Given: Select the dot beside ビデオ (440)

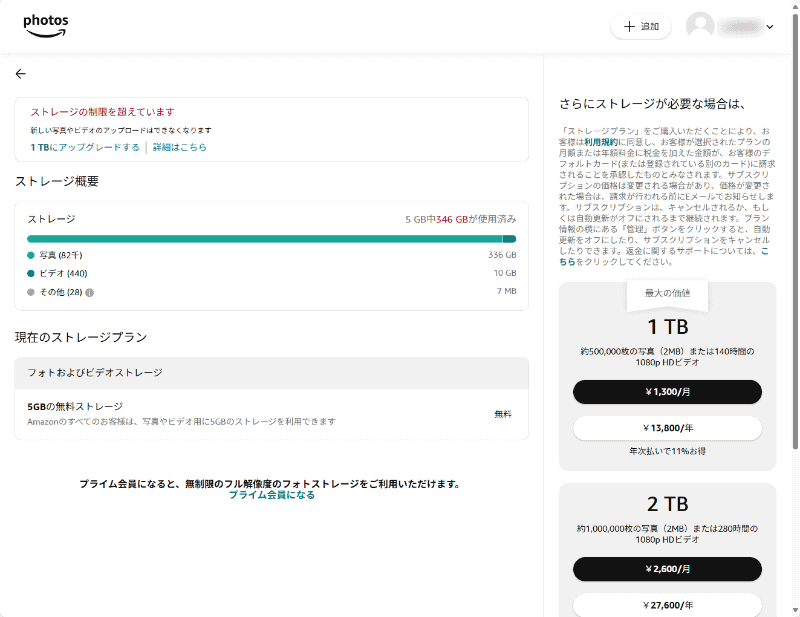Looking at the screenshot, I should coord(30,274).
